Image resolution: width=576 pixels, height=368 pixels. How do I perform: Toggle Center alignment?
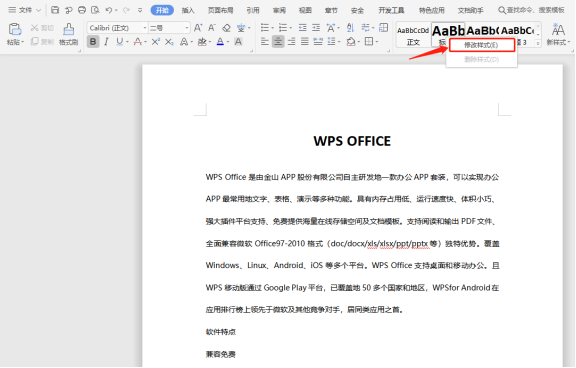point(278,42)
